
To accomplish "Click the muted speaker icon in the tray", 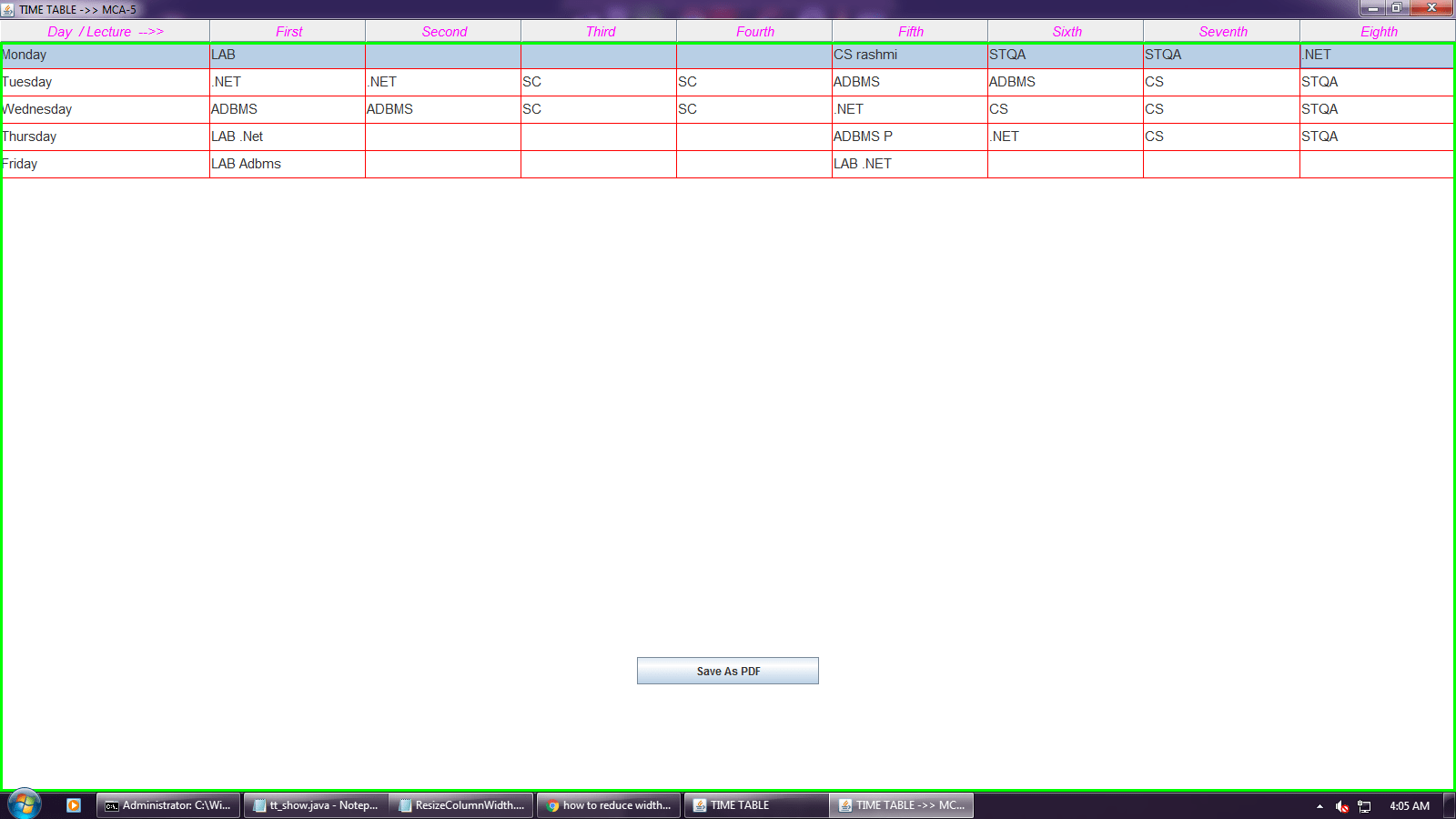I will pyautogui.click(x=1340, y=805).
